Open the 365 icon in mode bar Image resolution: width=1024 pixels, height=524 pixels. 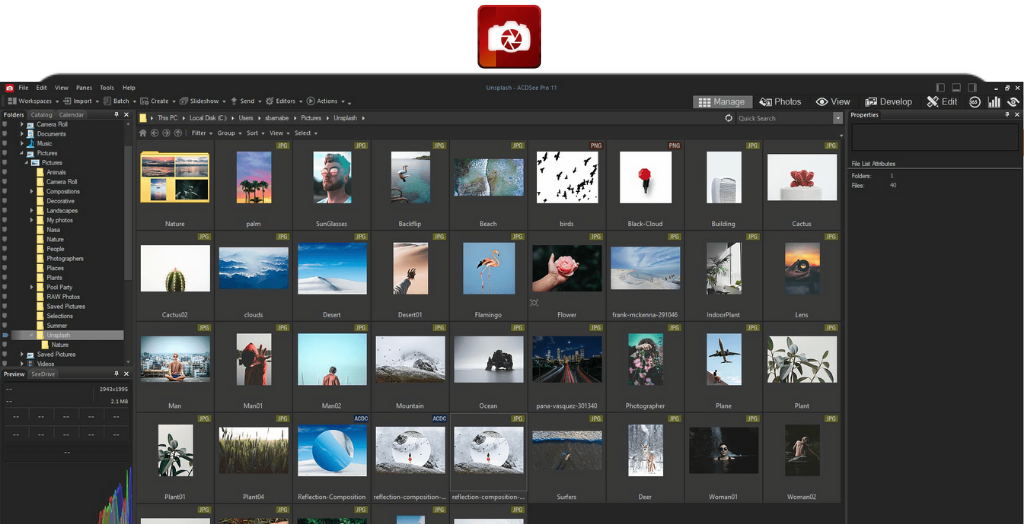coord(975,102)
